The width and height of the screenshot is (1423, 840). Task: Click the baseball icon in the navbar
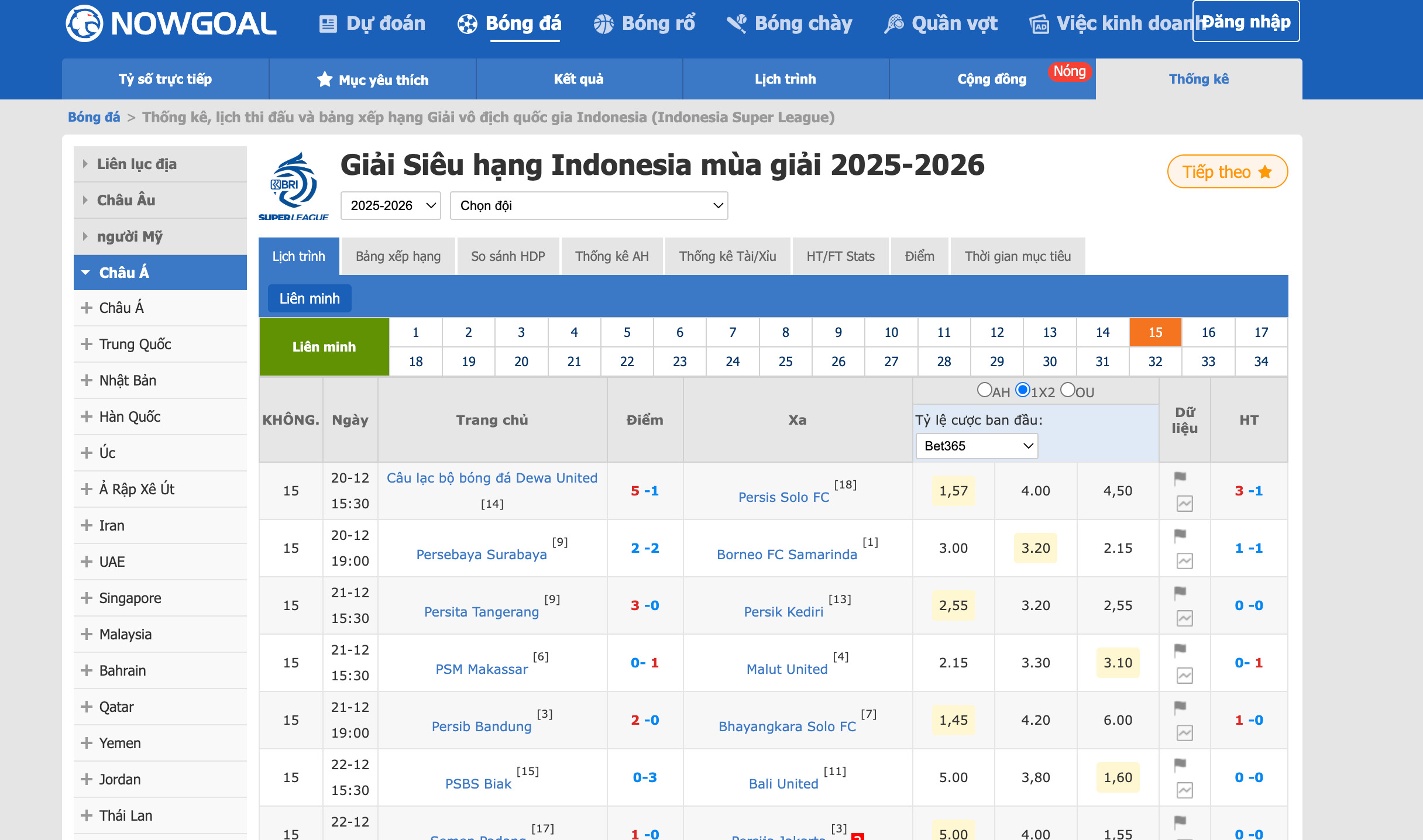[736, 23]
